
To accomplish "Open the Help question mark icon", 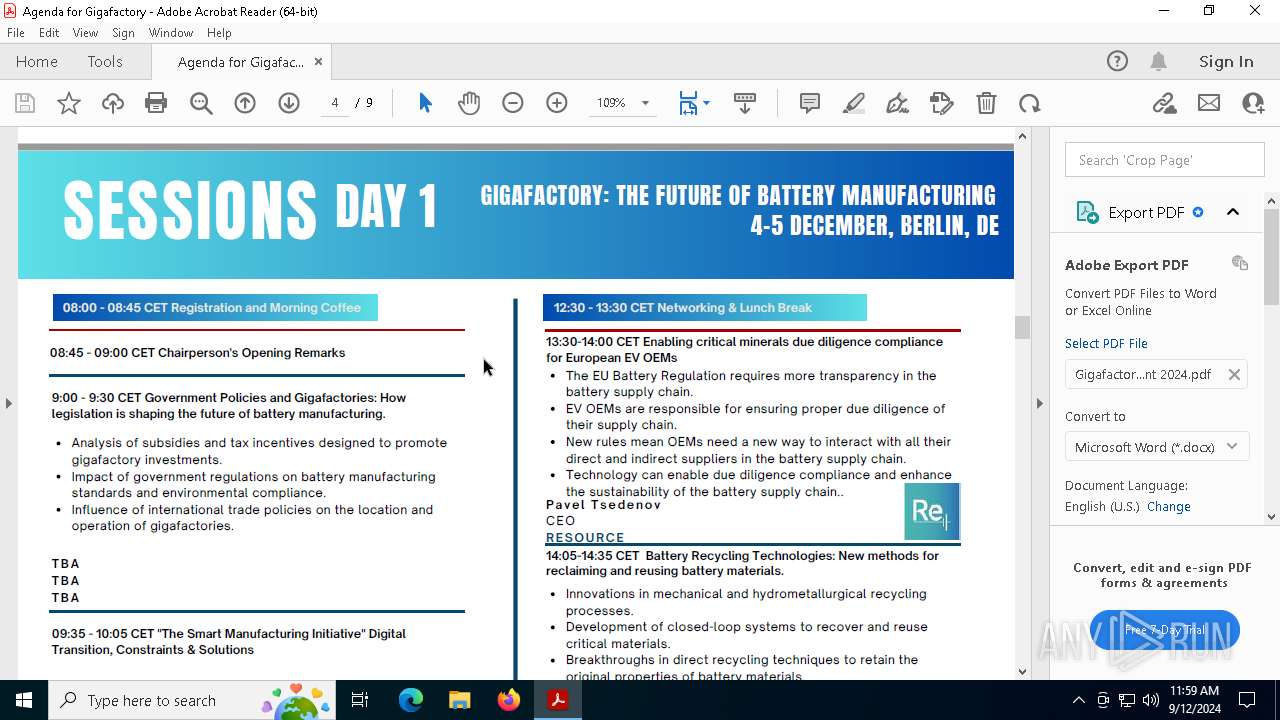I will pyautogui.click(x=1117, y=61).
